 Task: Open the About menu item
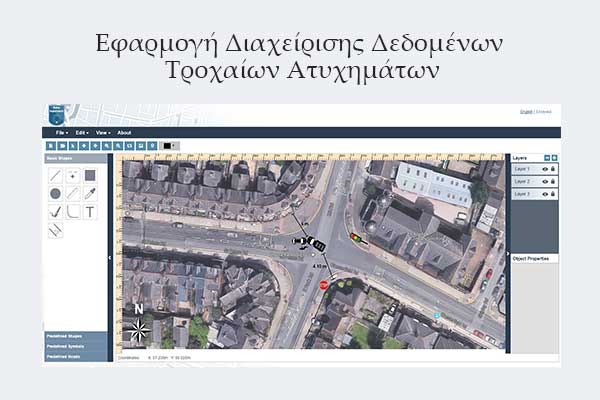(124, 133)
